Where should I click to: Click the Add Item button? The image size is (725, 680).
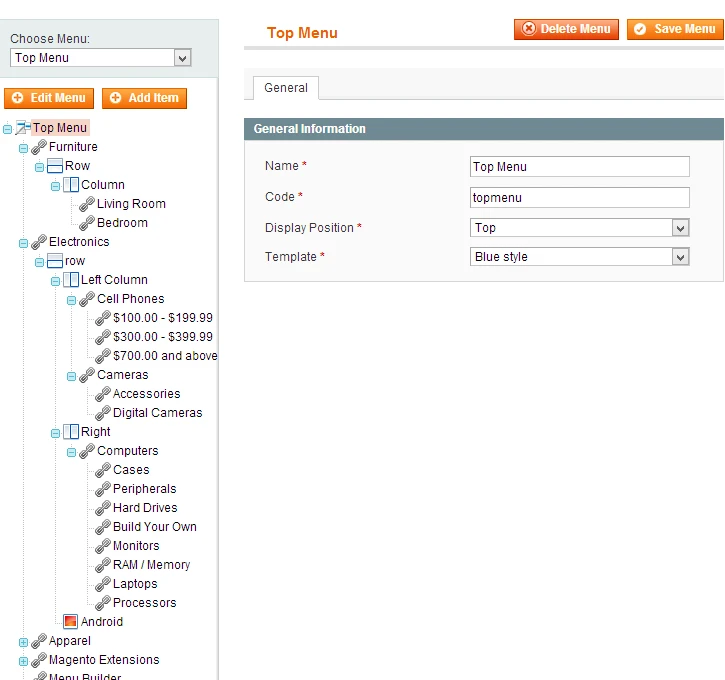tap(144, 98)
